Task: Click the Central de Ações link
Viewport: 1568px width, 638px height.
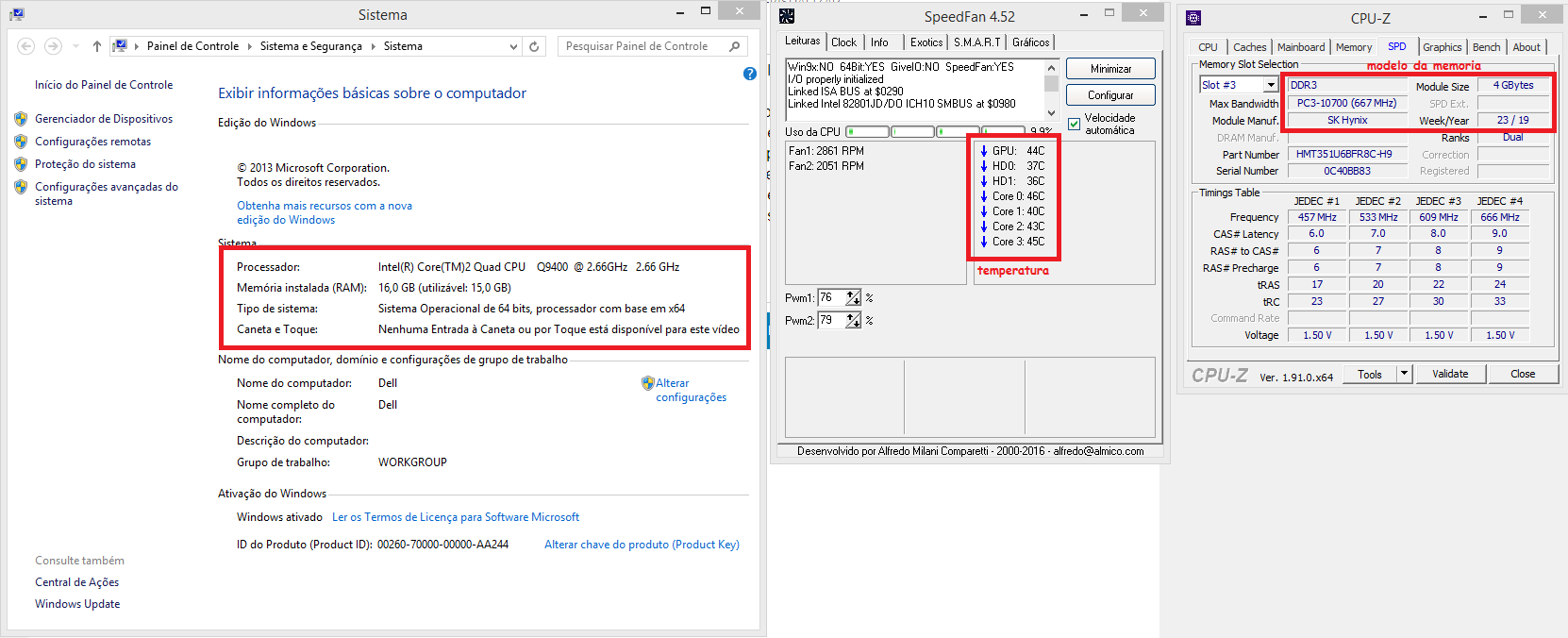Action: click(x=76, y=582)
